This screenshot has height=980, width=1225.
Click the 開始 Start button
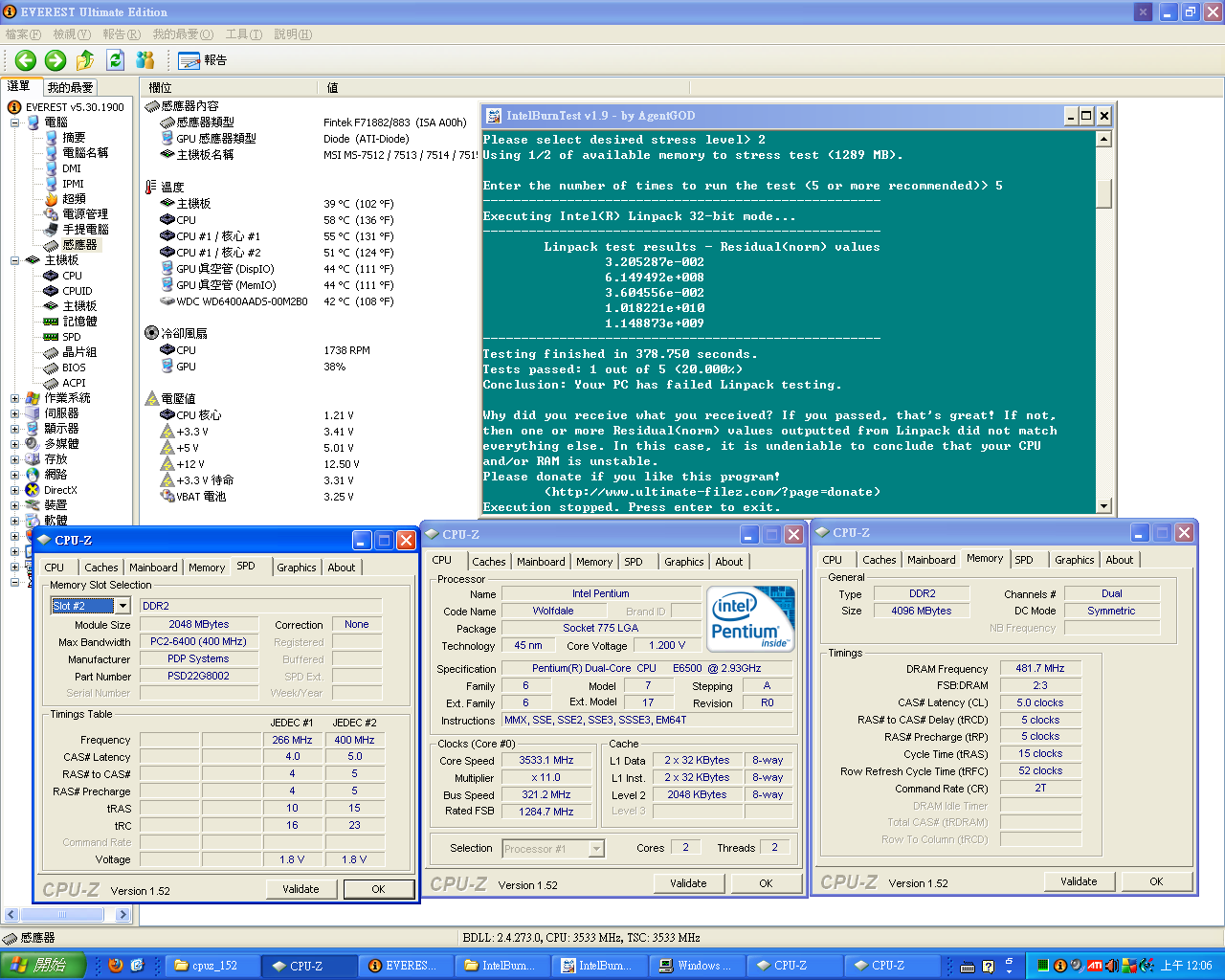(43, 966)
